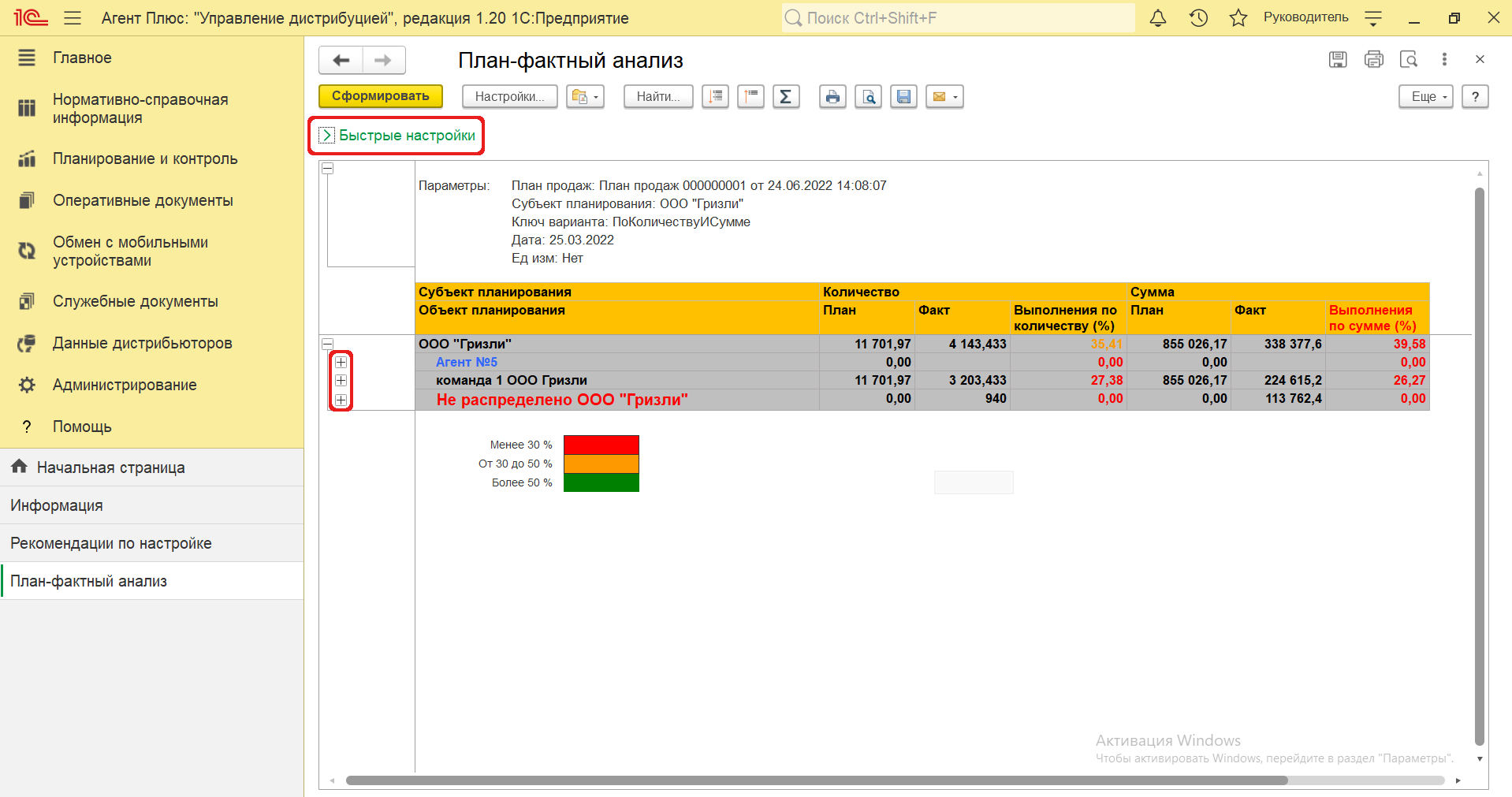Save report using the blue diskette icon
This screenshot has width=1512, height=797.
click(x=903, y=96)
